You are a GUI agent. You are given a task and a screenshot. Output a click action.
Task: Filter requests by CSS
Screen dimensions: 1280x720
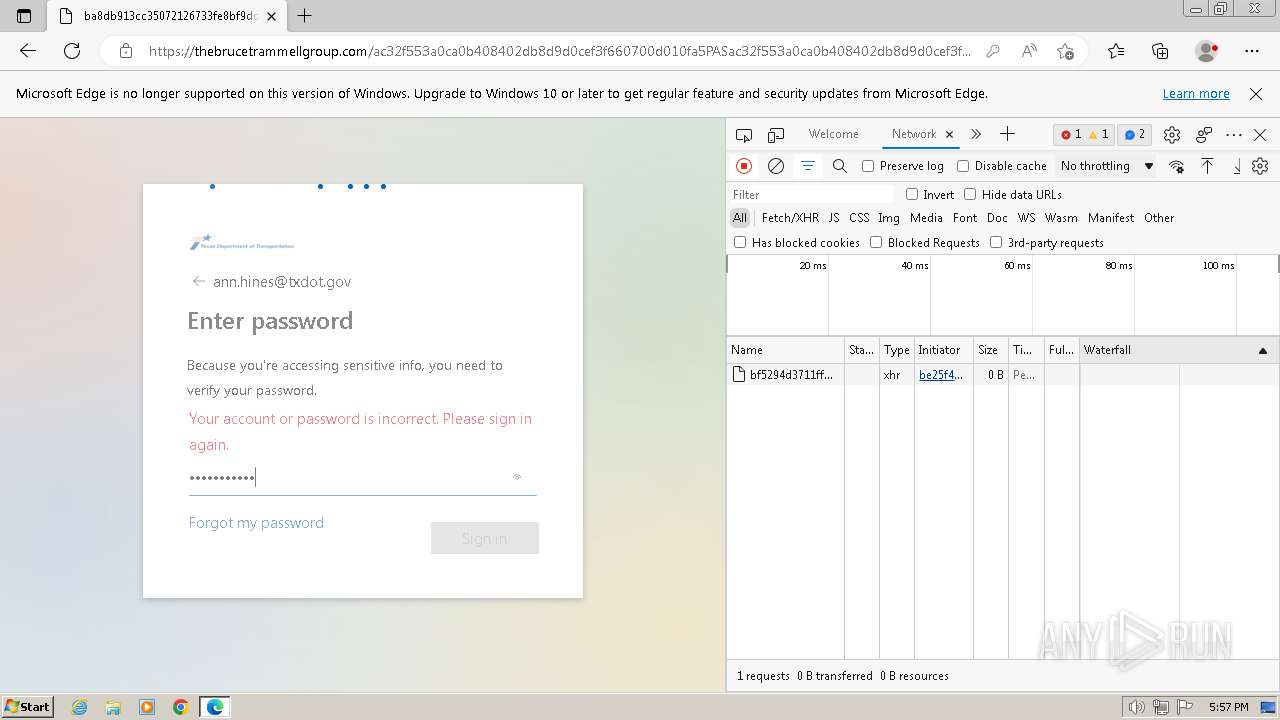[x=859, y=218]
